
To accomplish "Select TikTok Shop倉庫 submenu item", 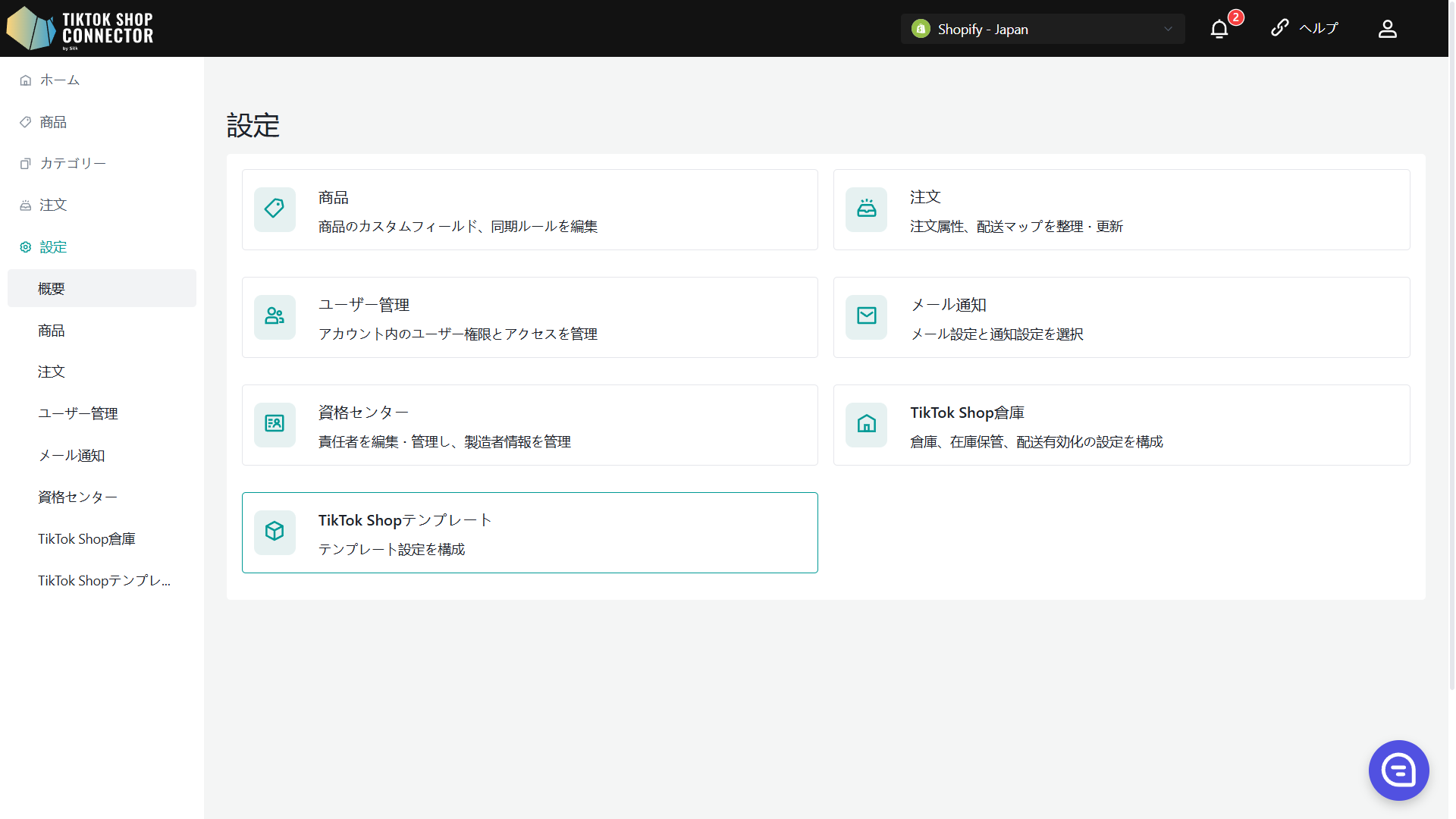I will (x=102, y=539).
